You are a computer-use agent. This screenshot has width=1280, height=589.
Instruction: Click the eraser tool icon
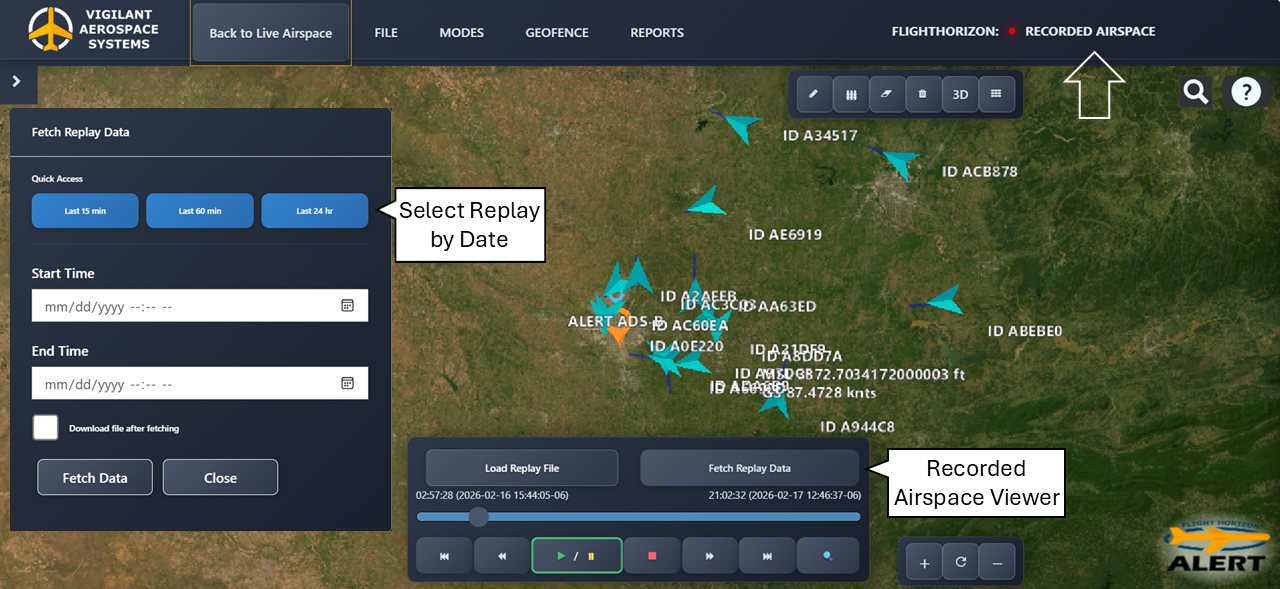point(886,94)
